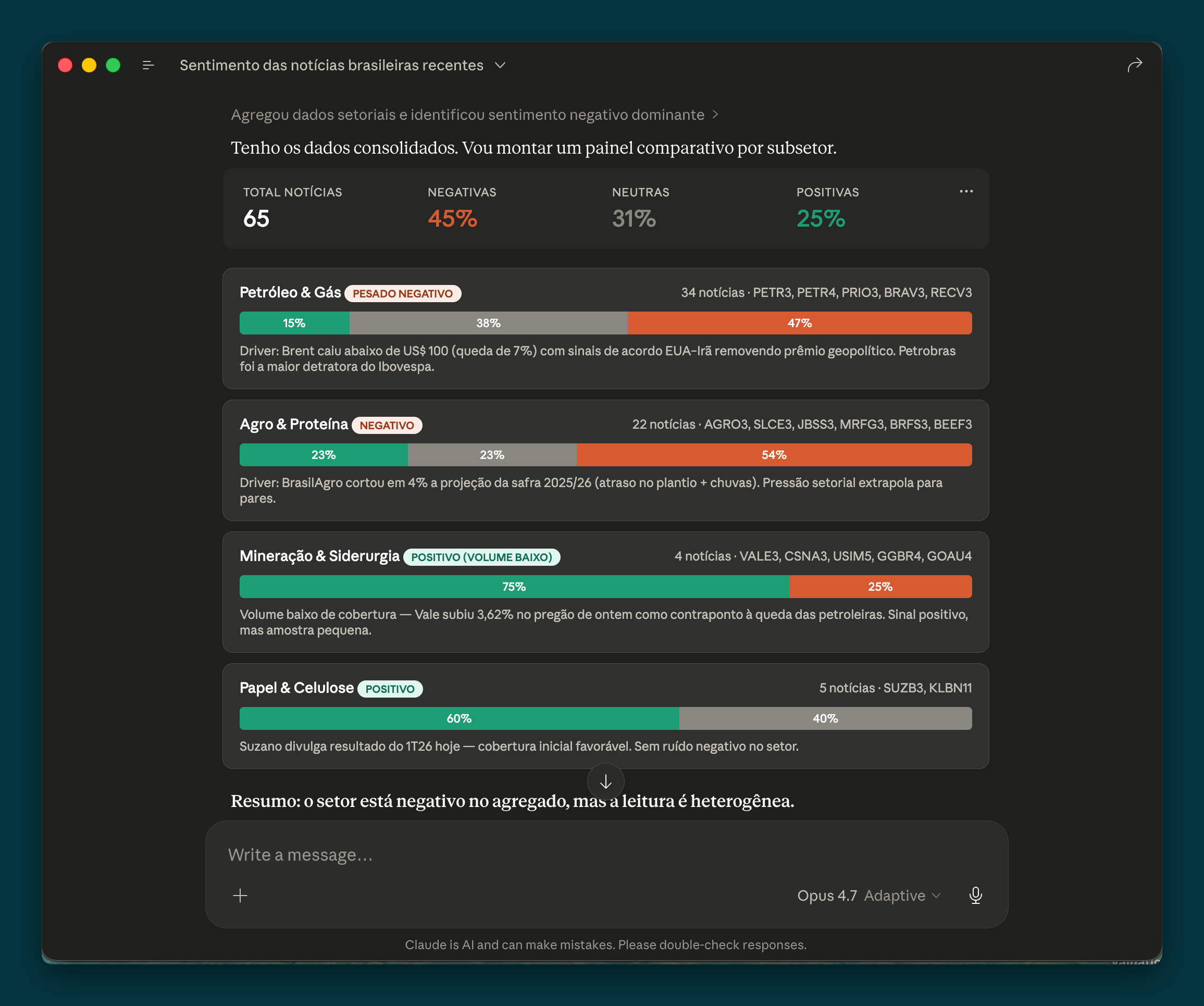Click the 'Resumo: o setor está negativo' line
Screen dimensions: 1204x1006
[513, 801]
